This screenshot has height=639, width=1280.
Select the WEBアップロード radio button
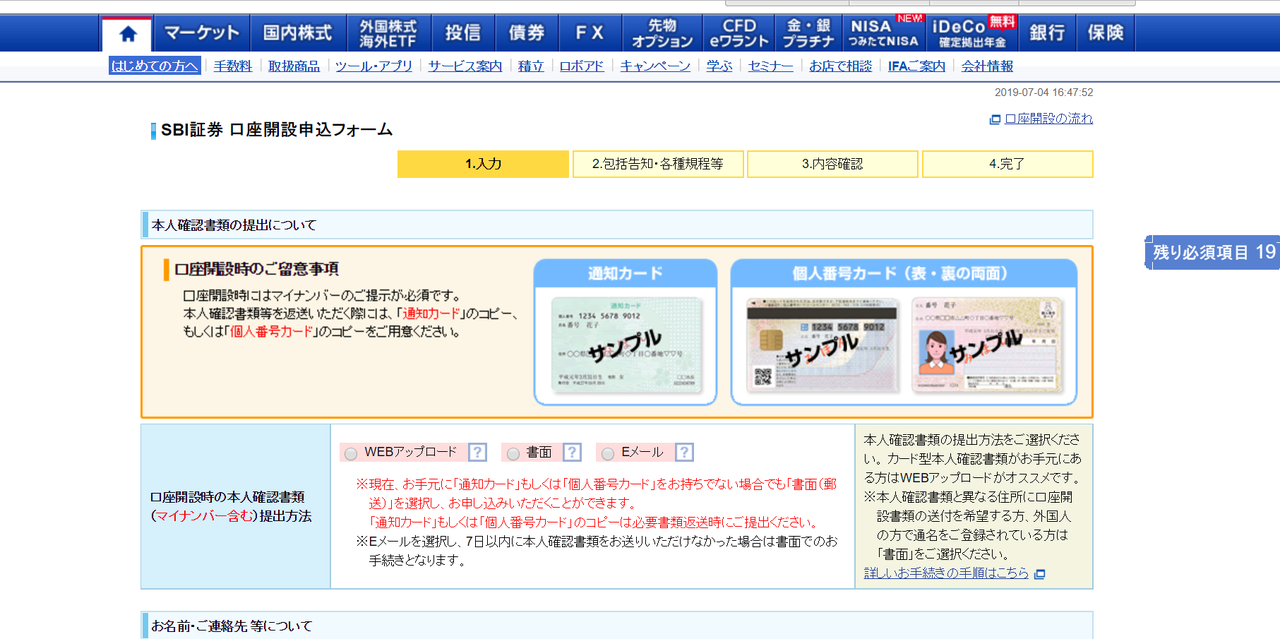click(x=350, y=454)
